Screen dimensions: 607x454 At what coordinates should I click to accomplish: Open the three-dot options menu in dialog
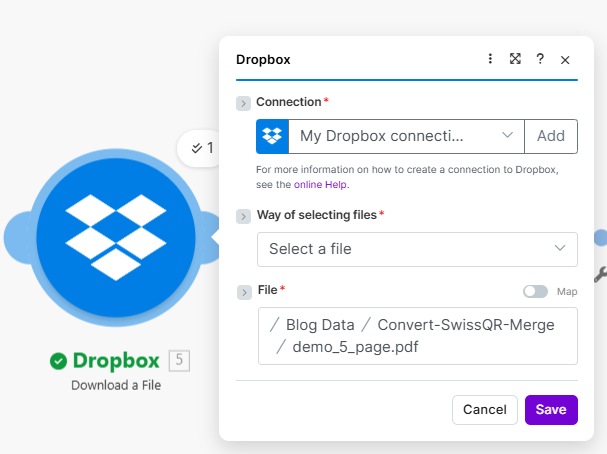[x=490, y=59]
